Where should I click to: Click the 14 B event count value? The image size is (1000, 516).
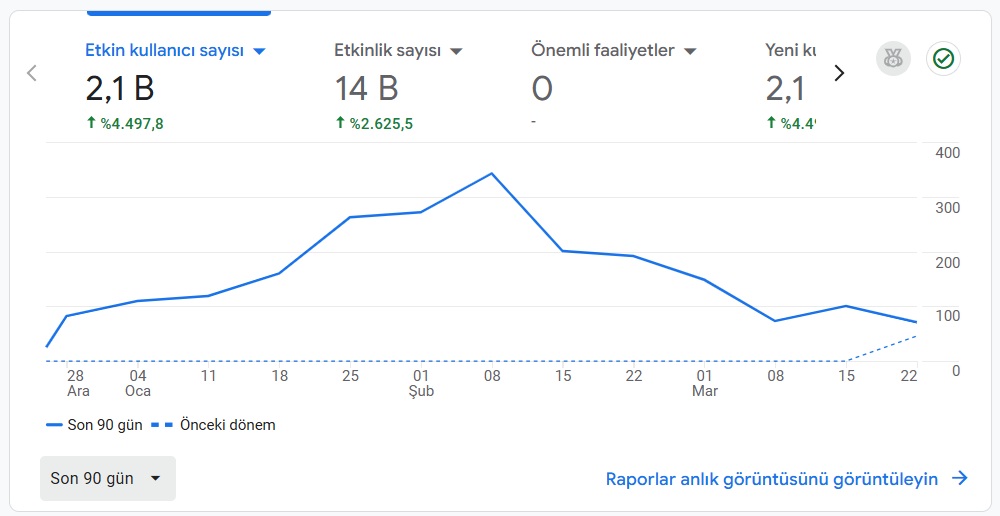[367, 89]
